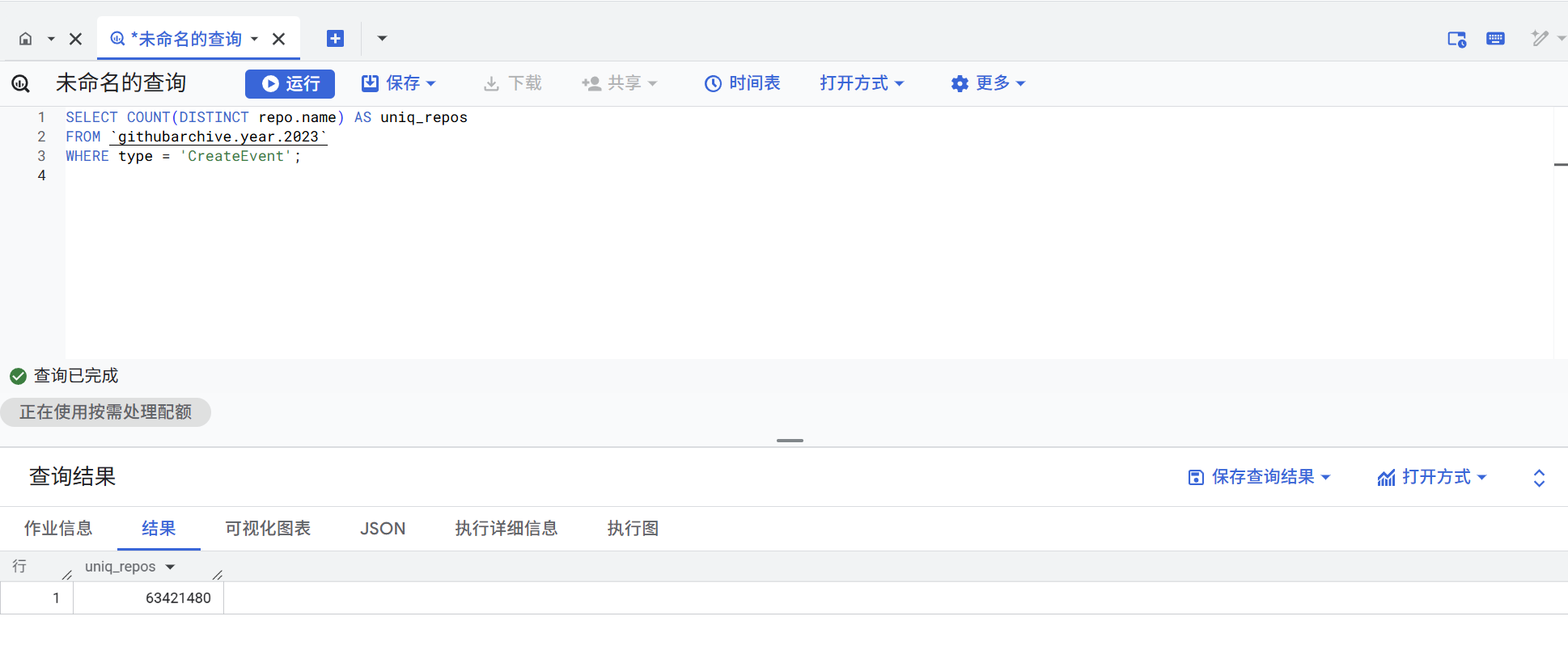Switch to the JSON tab

point(383,529)
